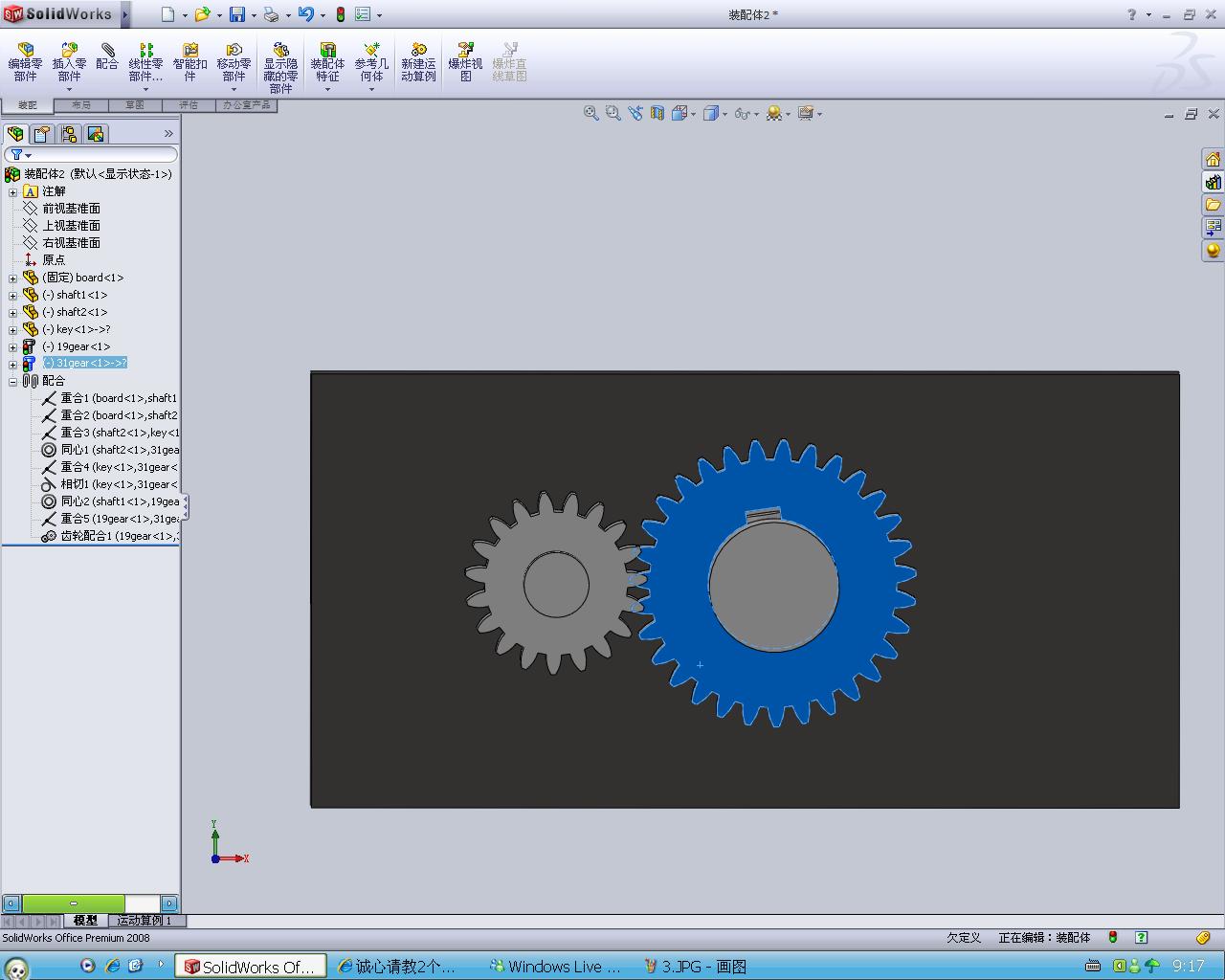Select the 办公室产品 command tab
Image resolution: width=1225 pixels, height=980 pixels.
(x=247, y=105)
